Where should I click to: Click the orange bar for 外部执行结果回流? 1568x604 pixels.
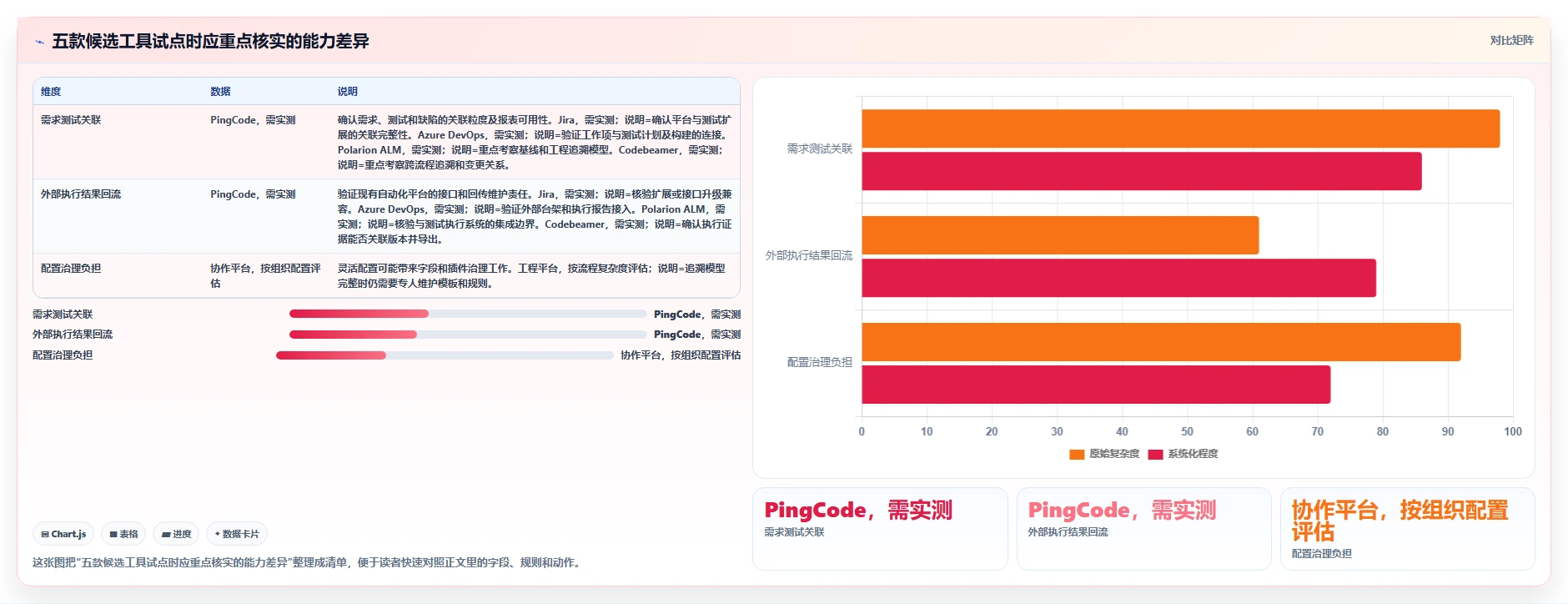point(1060,235)
